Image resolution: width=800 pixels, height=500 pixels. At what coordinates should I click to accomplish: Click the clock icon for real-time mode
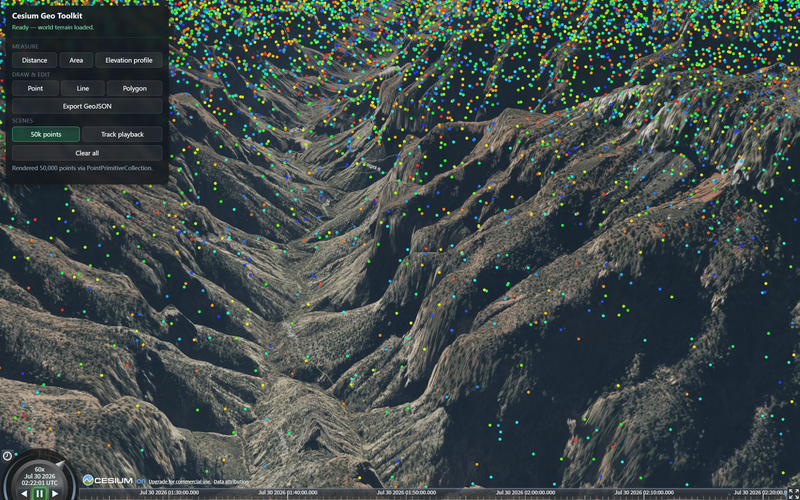point(7,456)
